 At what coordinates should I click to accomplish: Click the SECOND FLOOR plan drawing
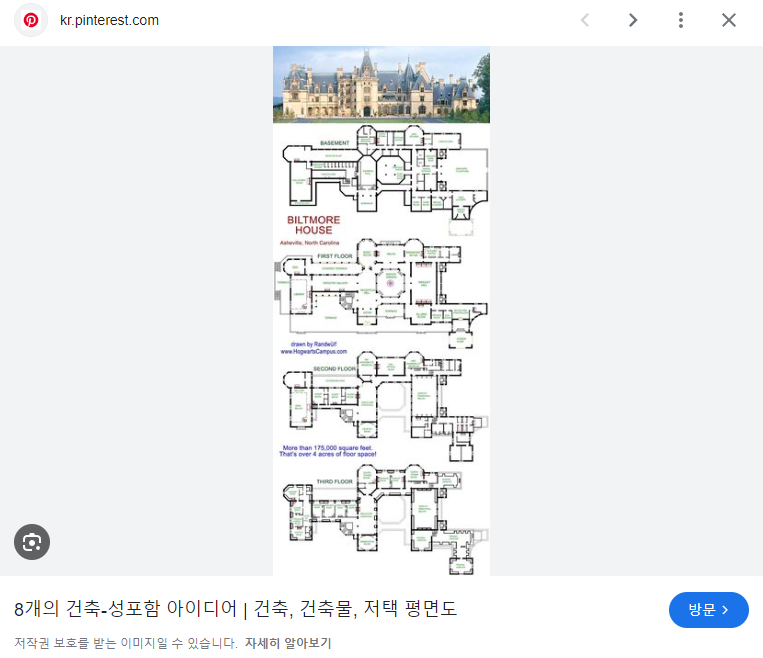coord(385,406)
